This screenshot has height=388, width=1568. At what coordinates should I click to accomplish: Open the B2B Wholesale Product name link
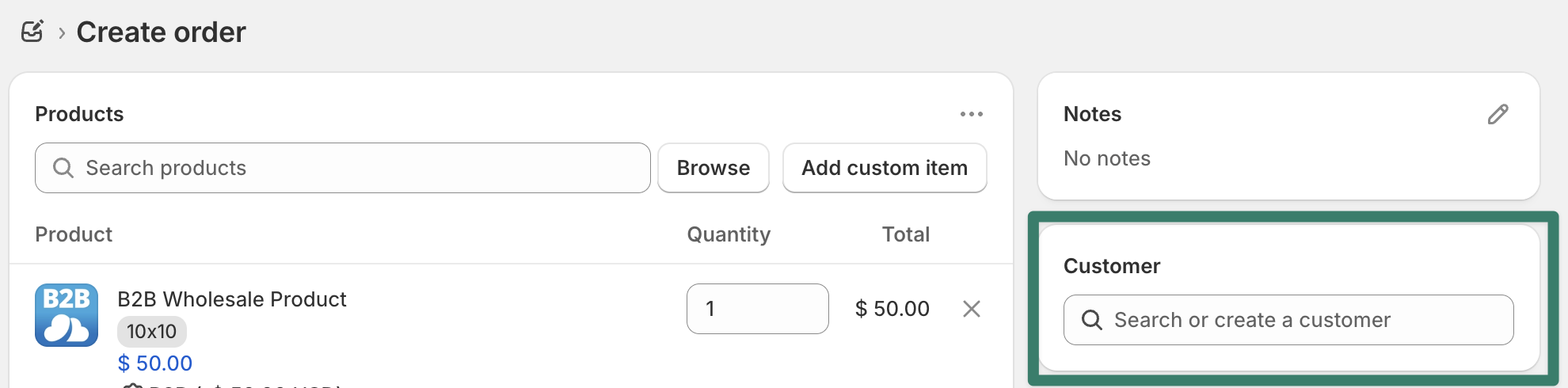[x=231, y=299]
